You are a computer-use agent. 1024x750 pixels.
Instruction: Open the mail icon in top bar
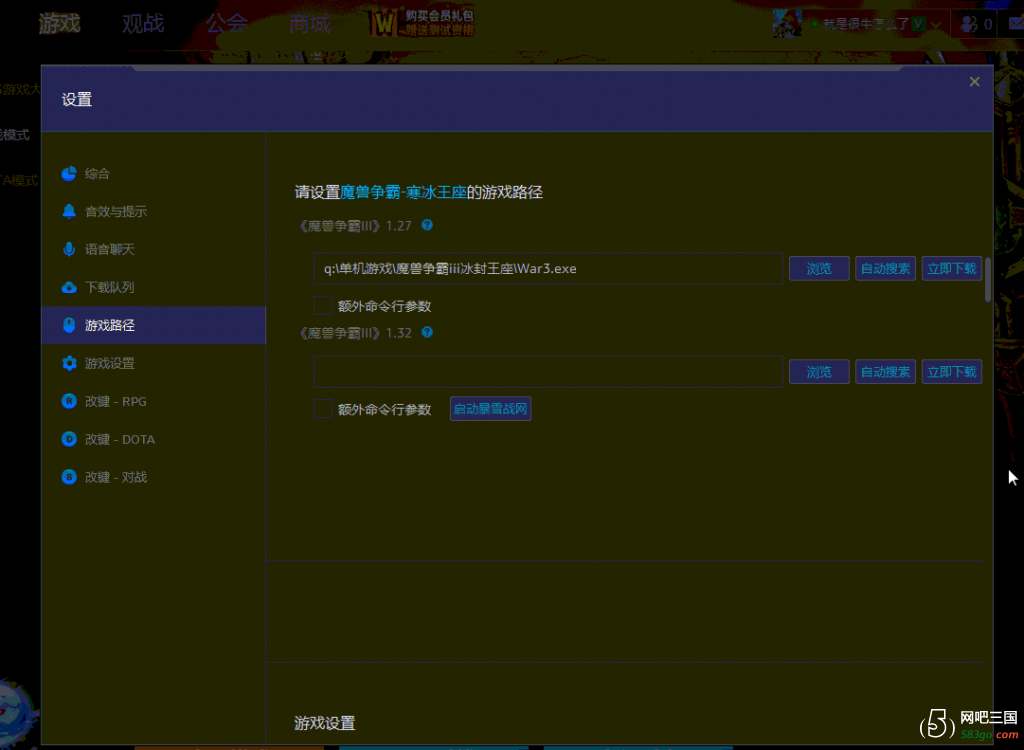1016,24
